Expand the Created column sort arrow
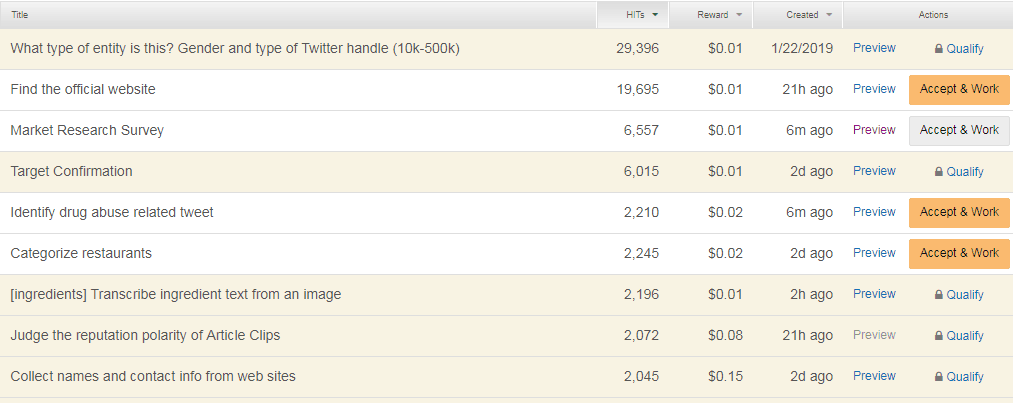 click(x=829, y=15)
